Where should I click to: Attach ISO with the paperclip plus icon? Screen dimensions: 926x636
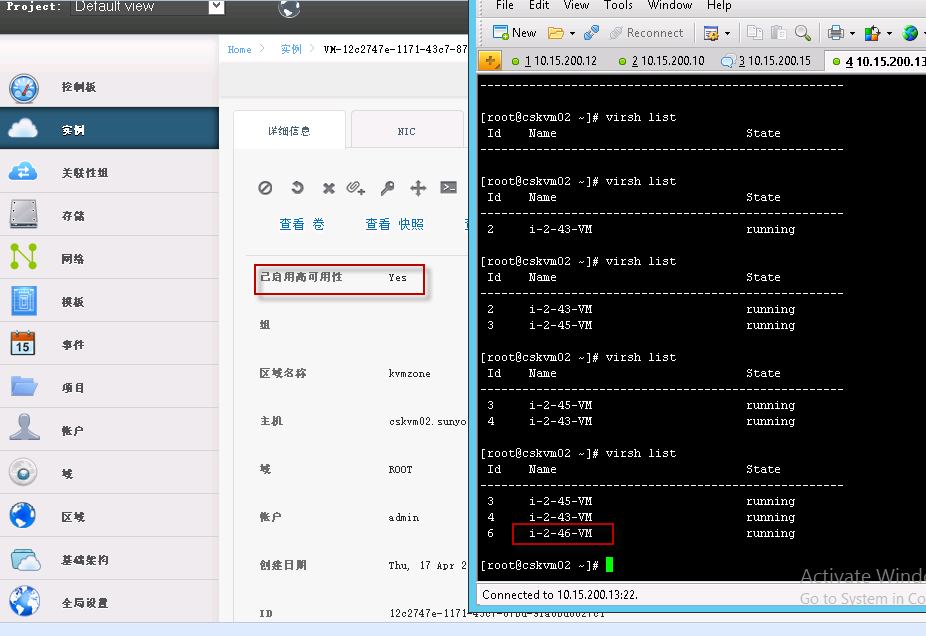coord(356,188)
